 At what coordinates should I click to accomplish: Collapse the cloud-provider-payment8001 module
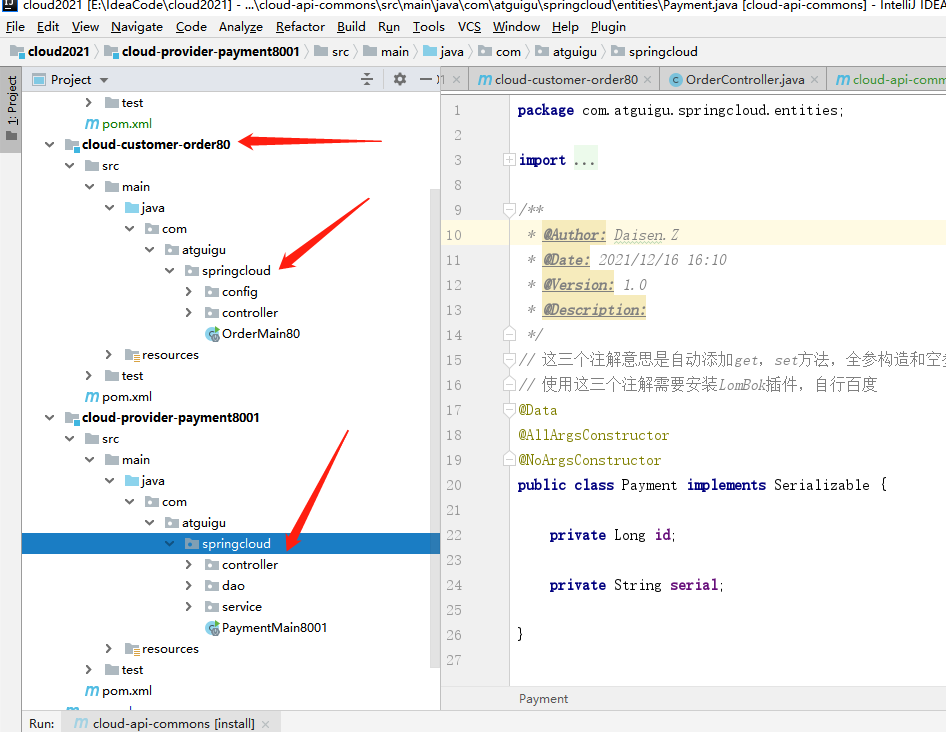point(49,418)
